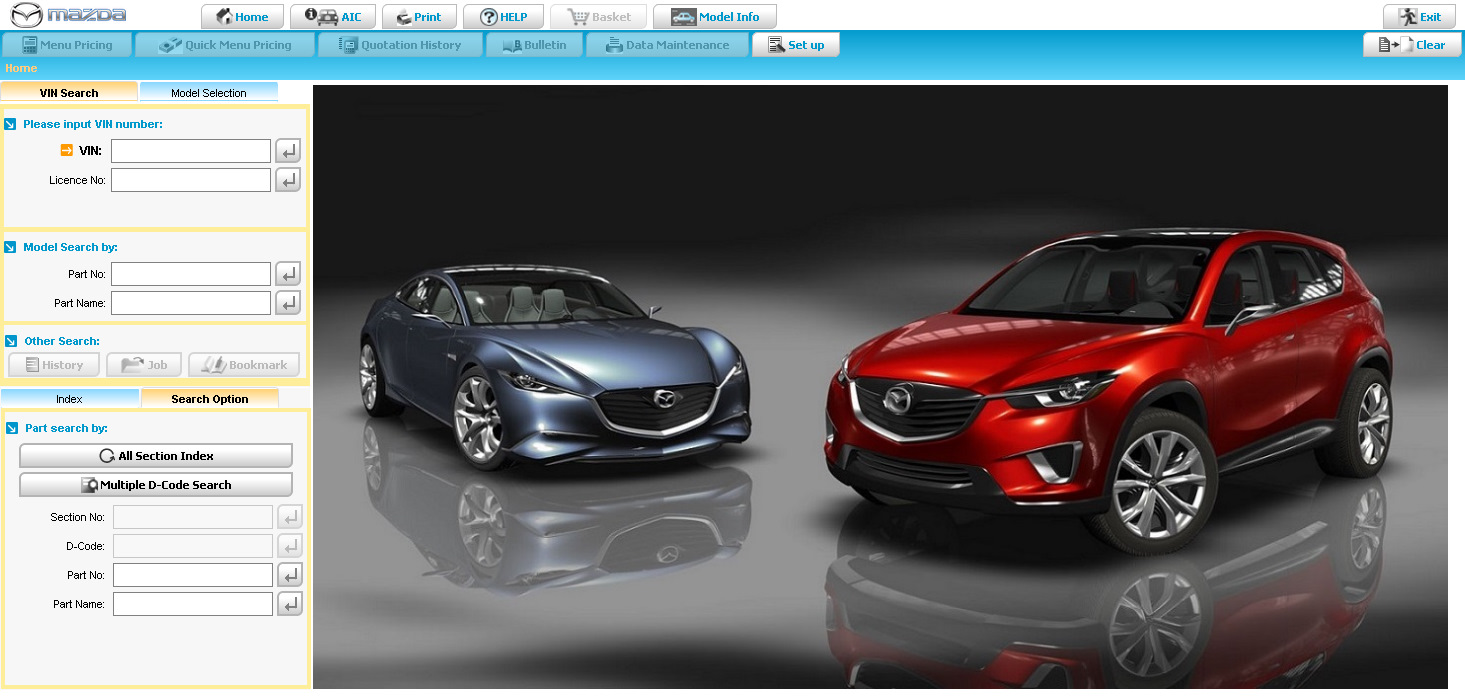Viewport: 1465px width, 699px height.
Task: Click the VIN input field
Action: tap(191, 151)
